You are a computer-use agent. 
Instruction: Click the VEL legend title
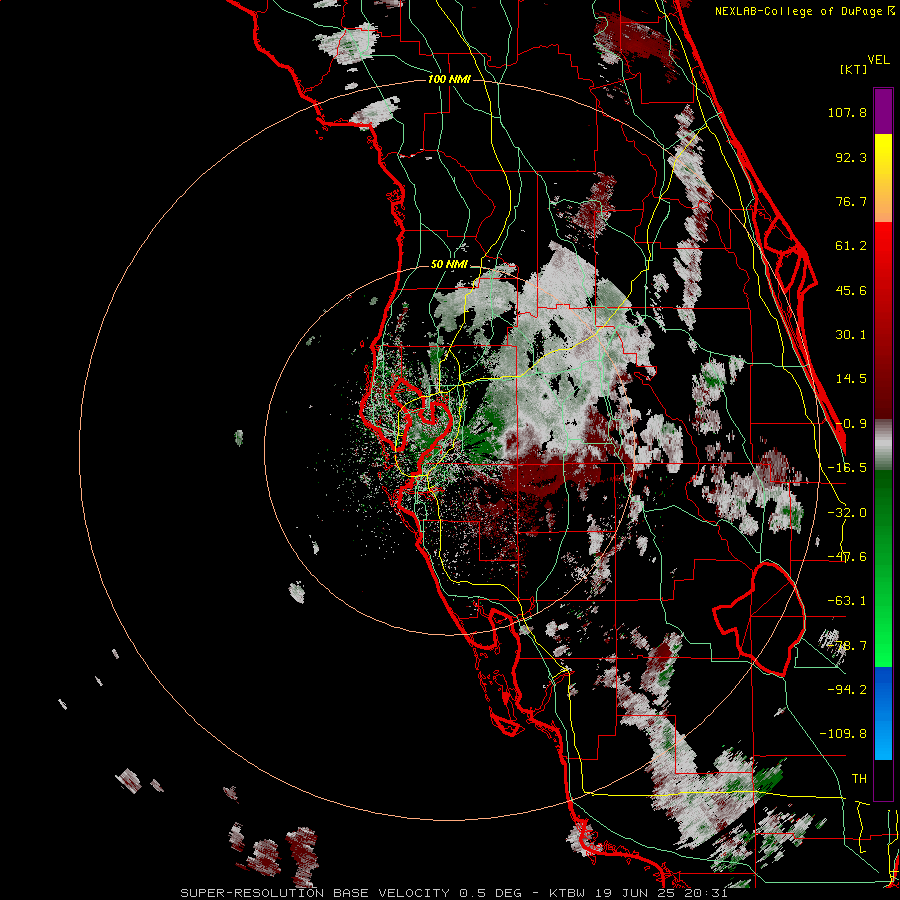click(879, 60)
